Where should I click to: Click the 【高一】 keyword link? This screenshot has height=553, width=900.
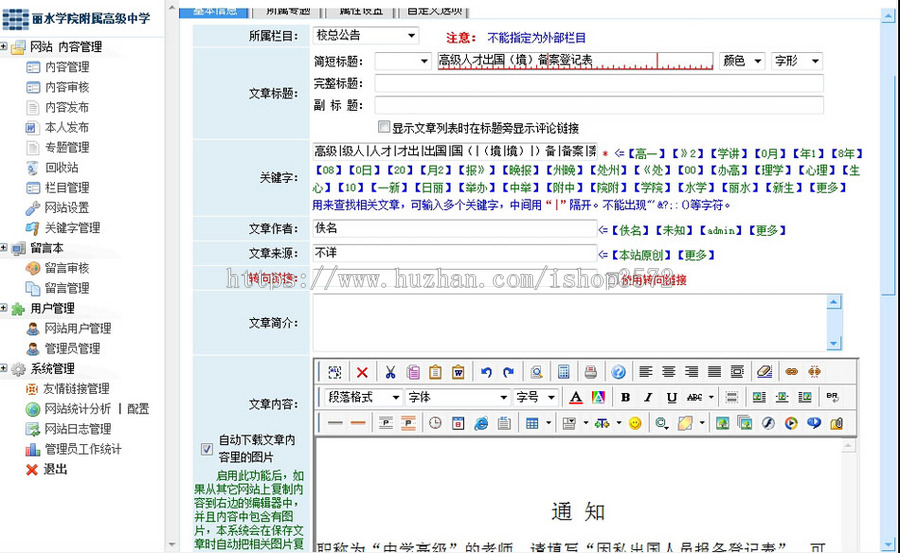(646, 153)
